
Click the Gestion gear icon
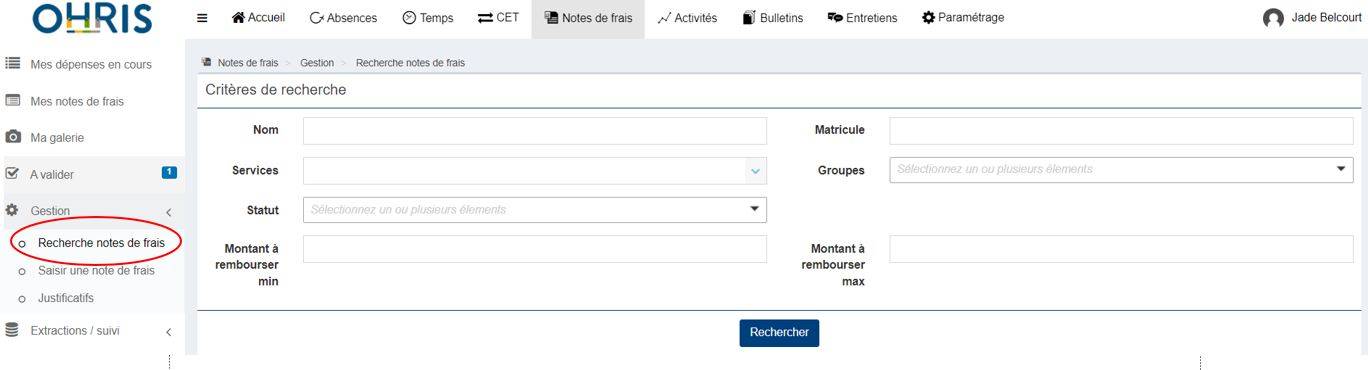[13, 210]
